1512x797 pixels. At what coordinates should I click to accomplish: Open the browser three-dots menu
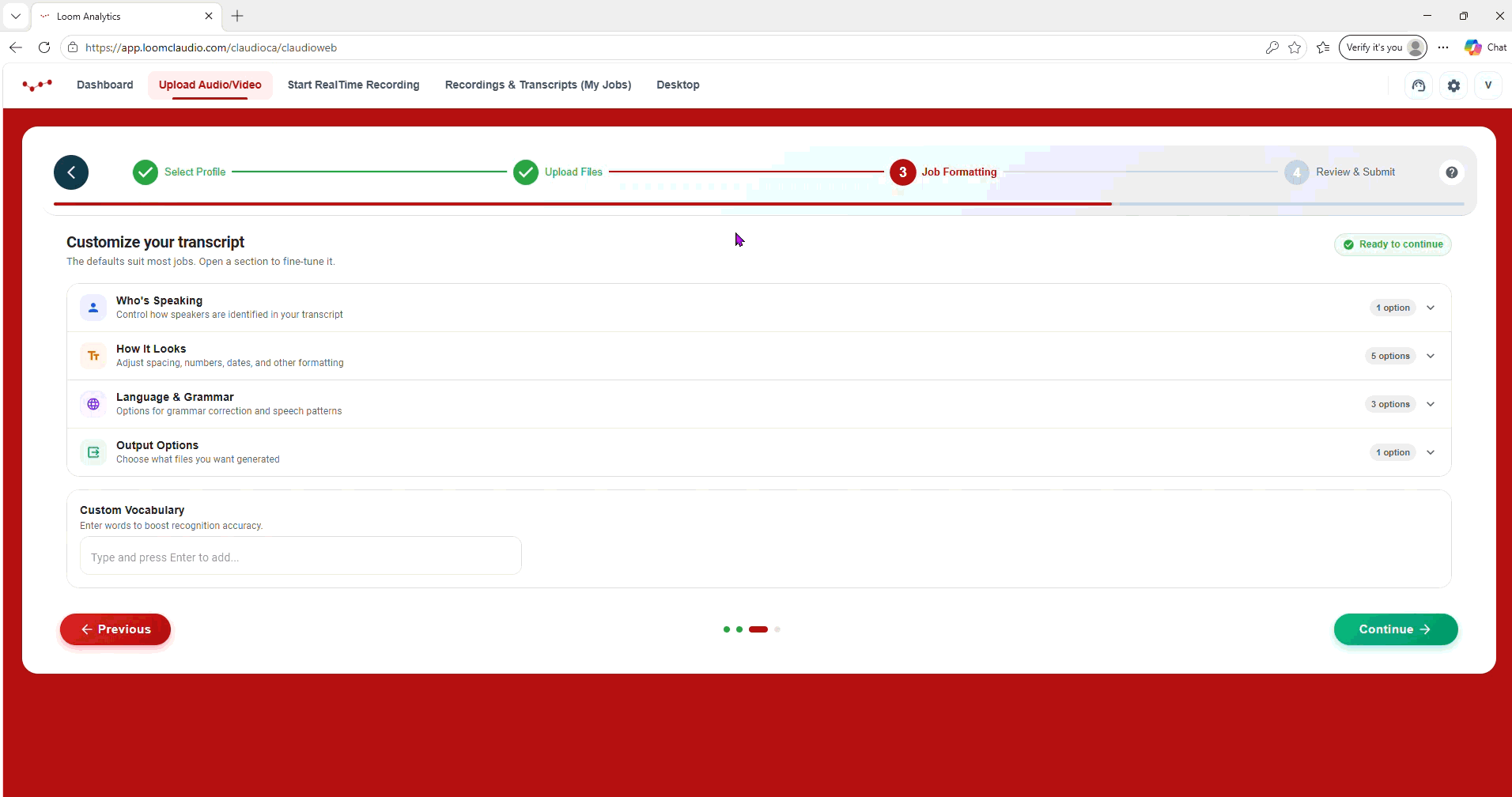click(x=1443, y=47)
